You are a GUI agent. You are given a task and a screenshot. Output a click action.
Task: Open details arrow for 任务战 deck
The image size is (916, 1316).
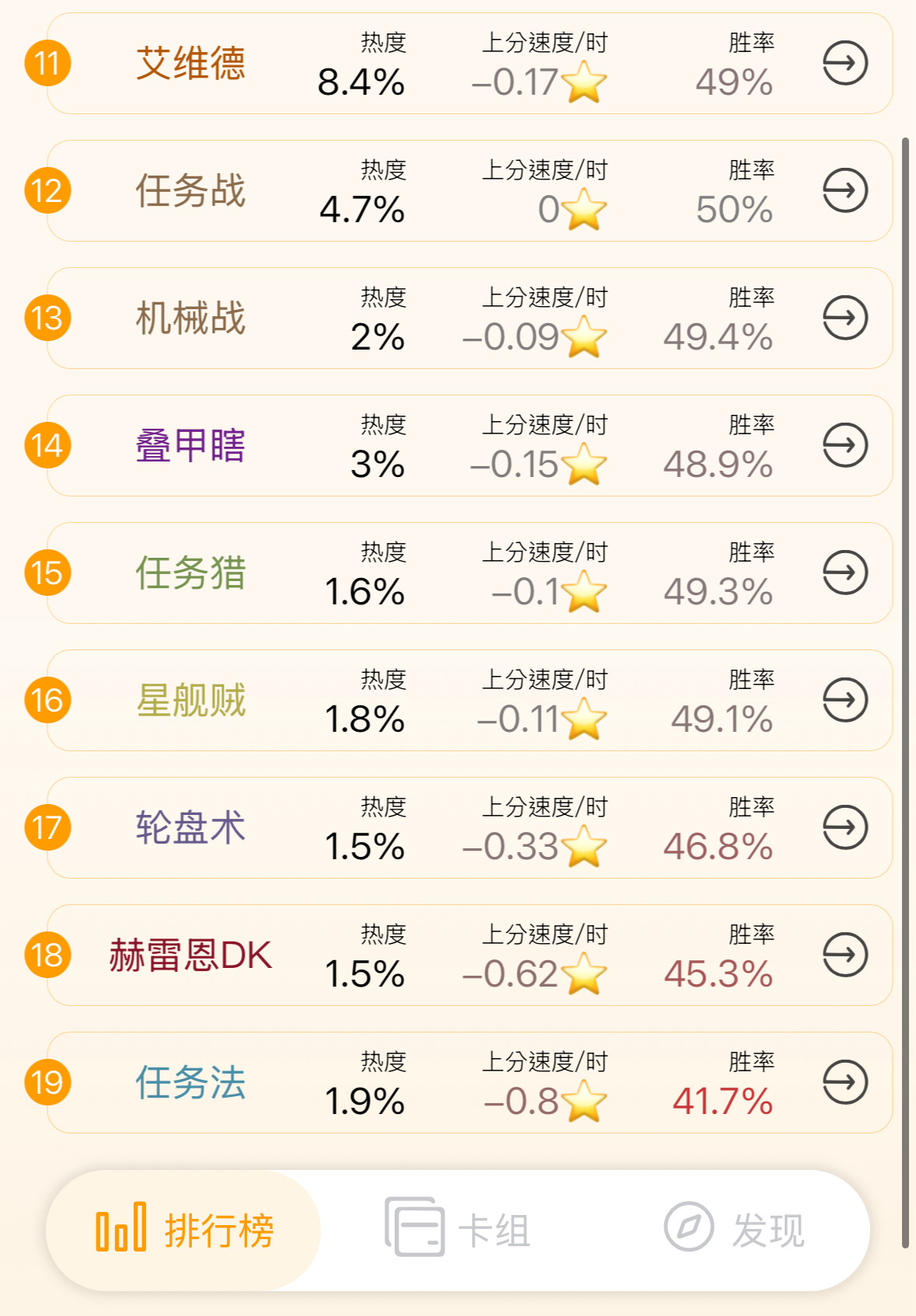[845, 190]
